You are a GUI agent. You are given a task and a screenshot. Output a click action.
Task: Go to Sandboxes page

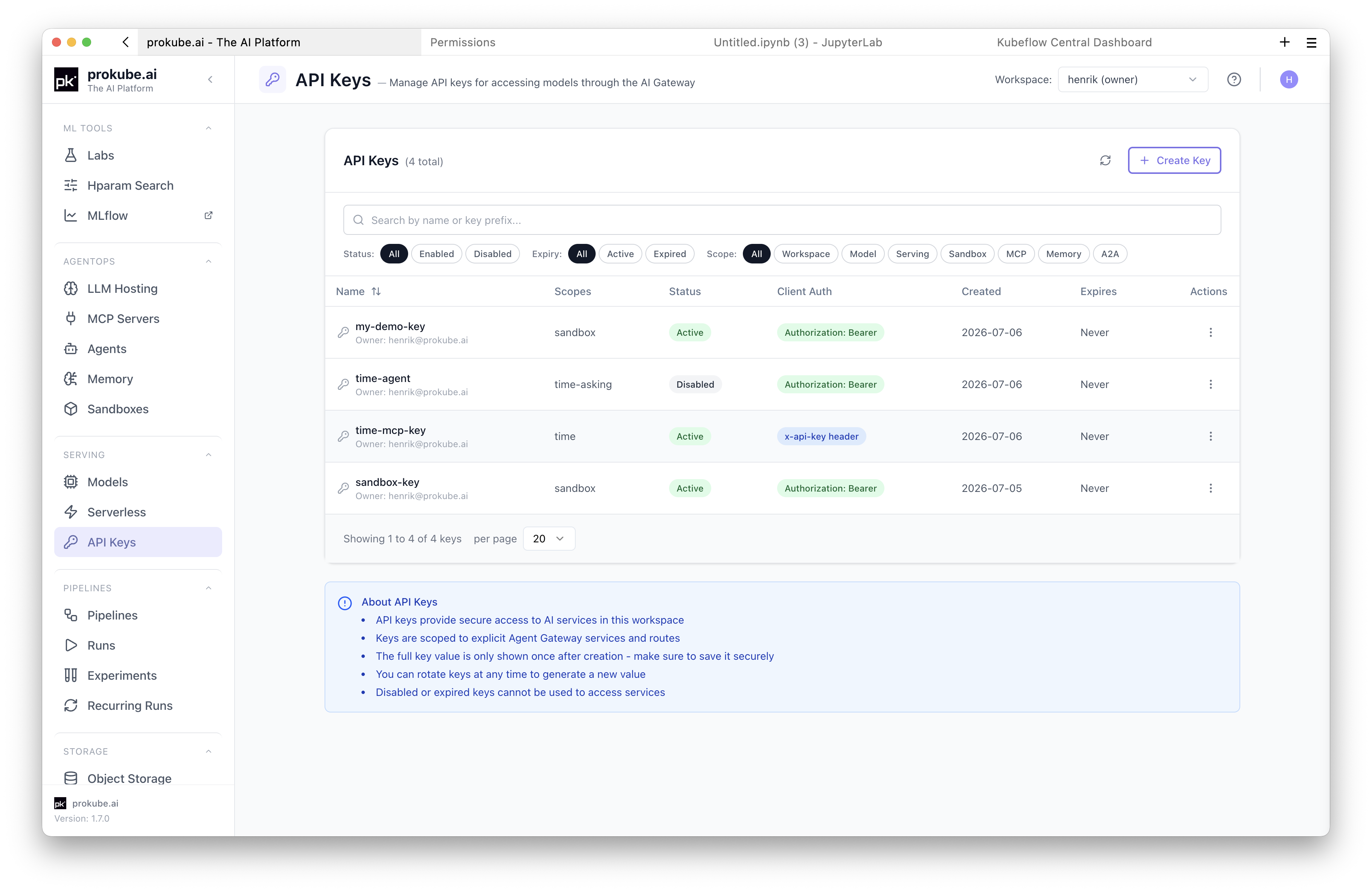138,409
